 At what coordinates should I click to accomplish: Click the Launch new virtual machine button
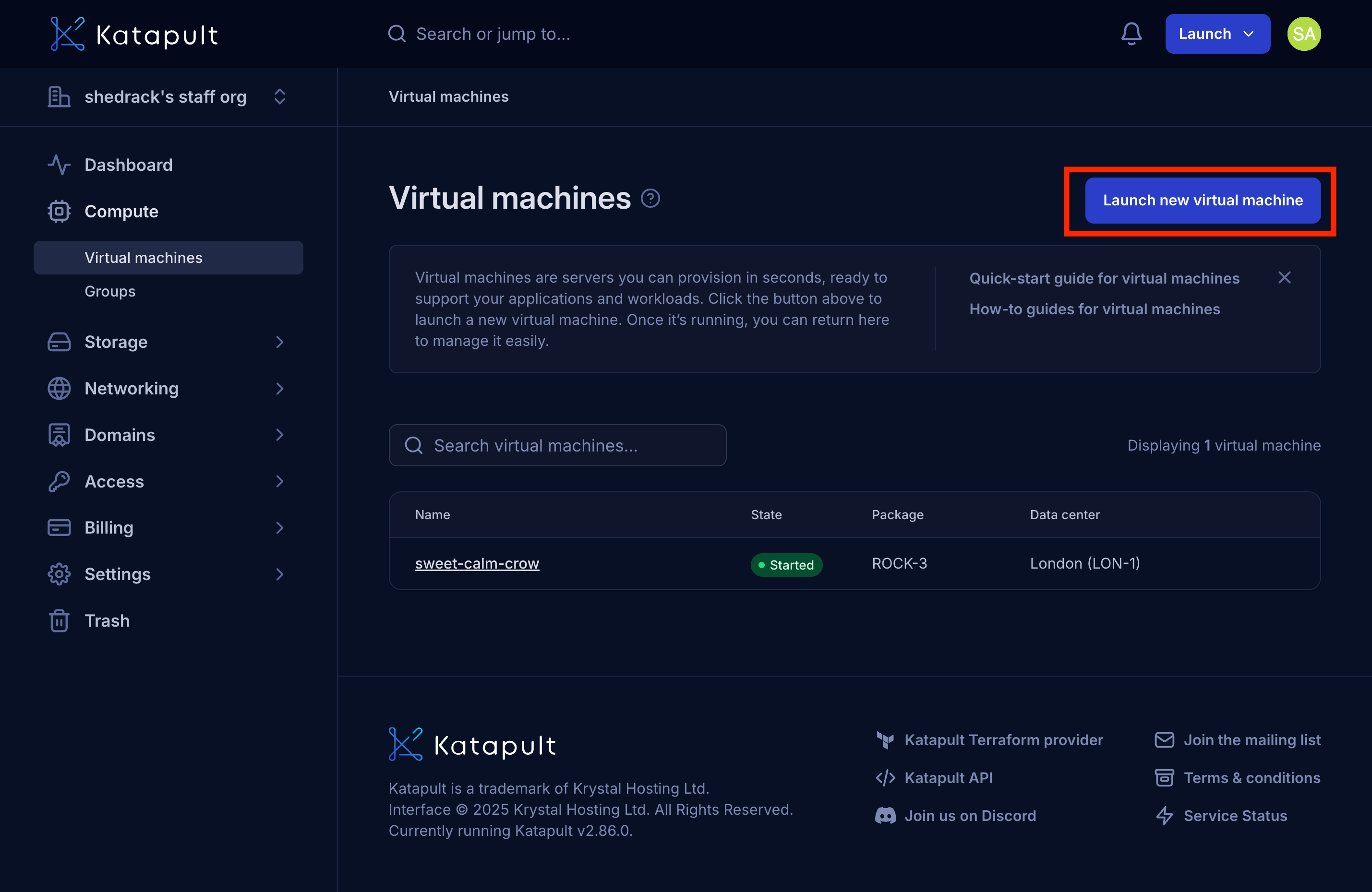click(1203, 200)
